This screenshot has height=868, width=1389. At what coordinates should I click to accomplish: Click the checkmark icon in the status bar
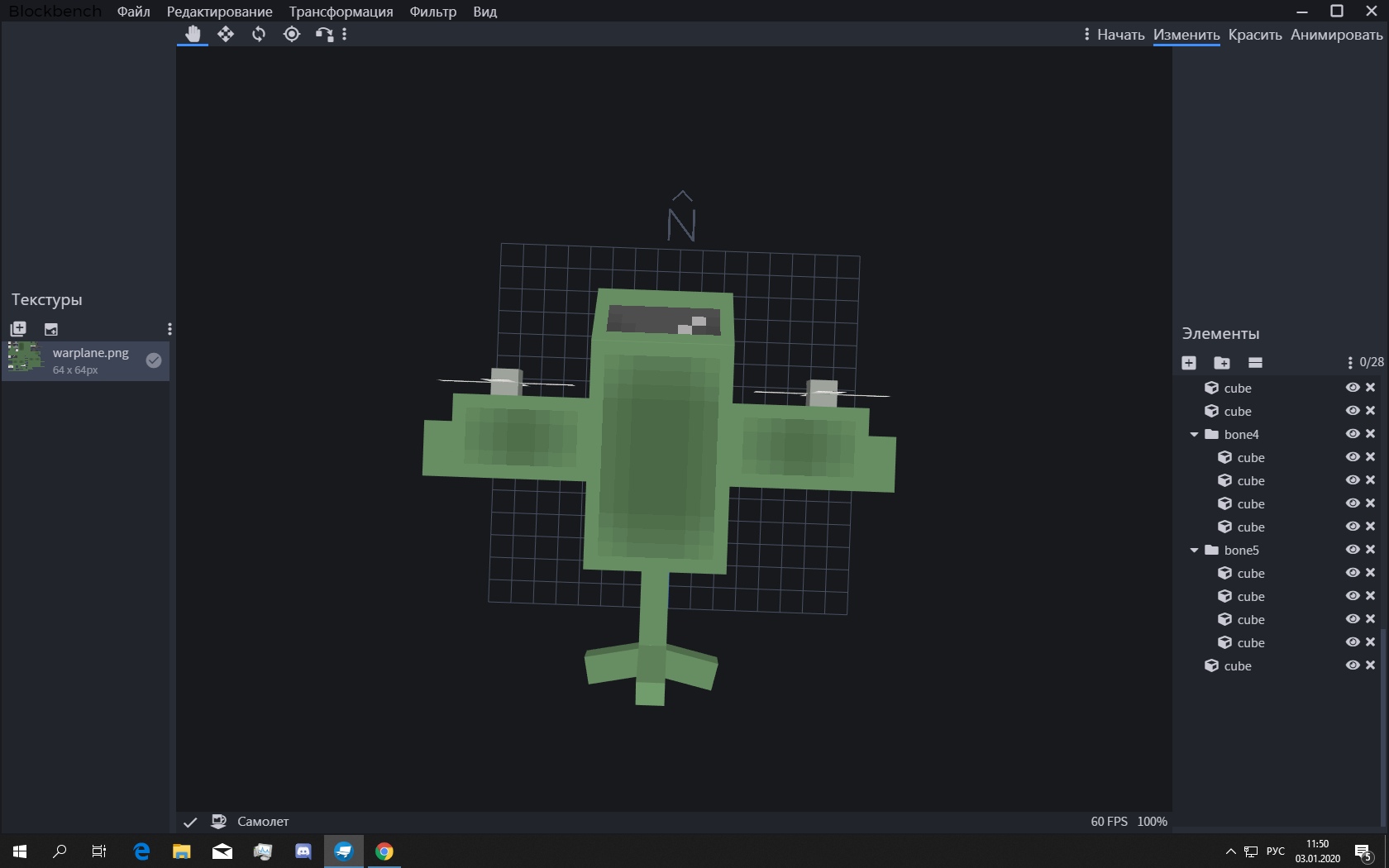click(x=190, y=822)
